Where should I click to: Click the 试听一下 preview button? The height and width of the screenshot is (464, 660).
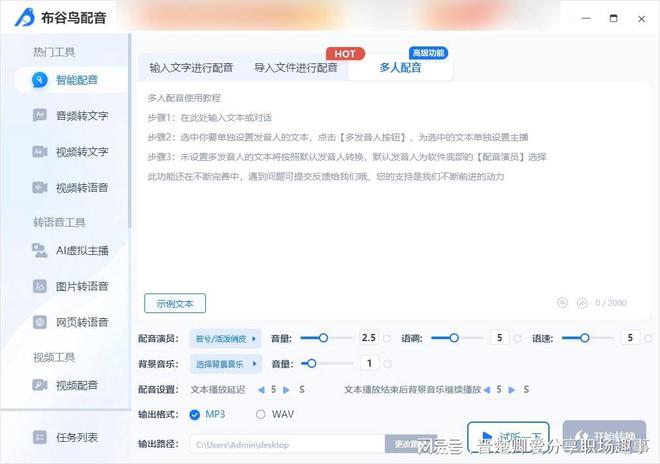pos(508,437)
